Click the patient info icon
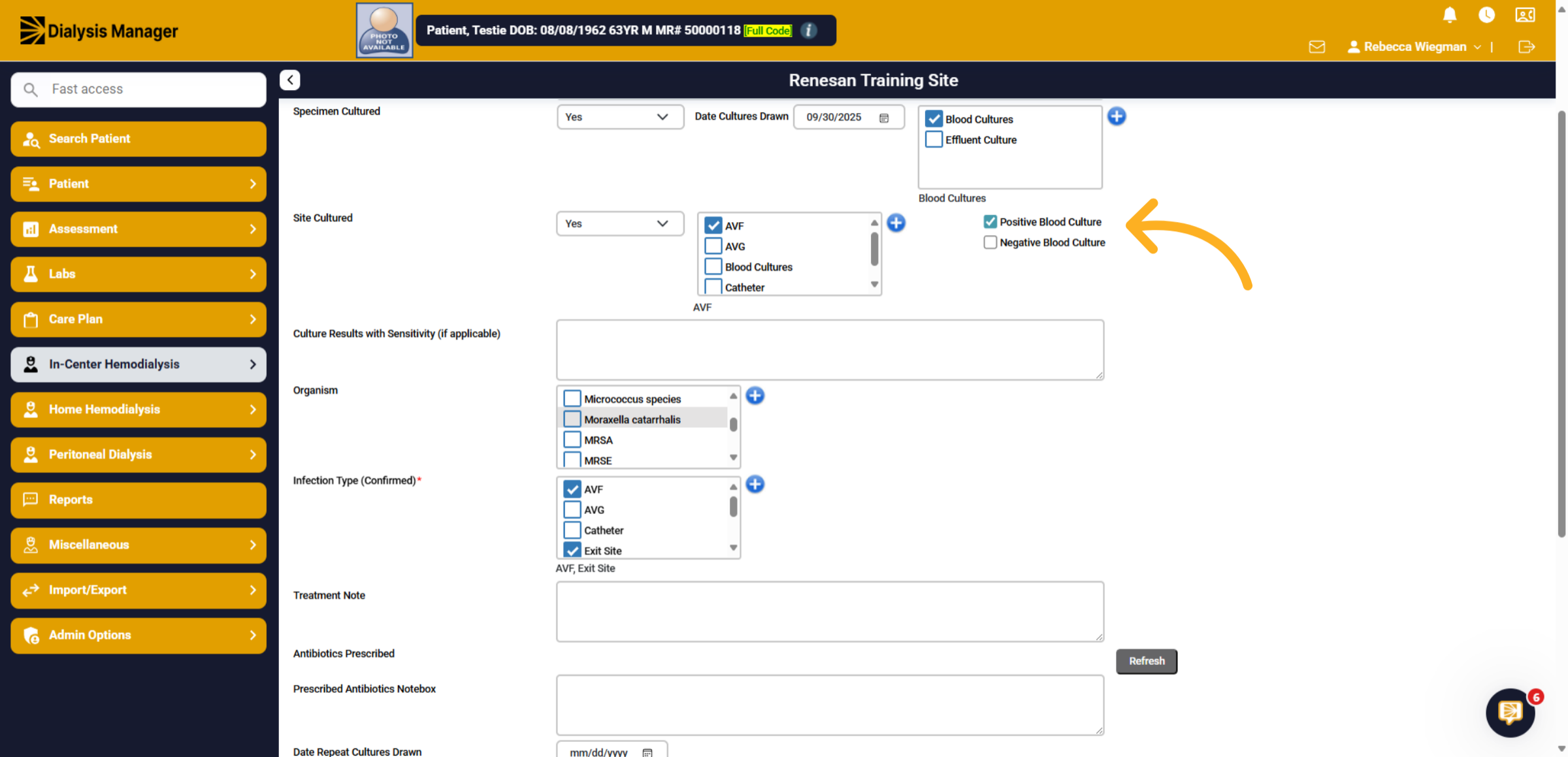 [809, 30]
